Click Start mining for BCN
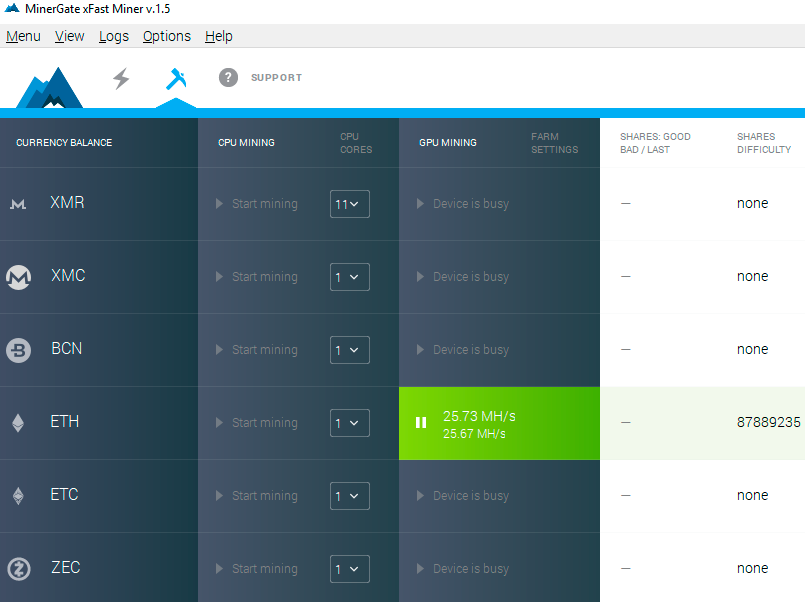Viewport: 805px width, 602px height. coord(255,349)
